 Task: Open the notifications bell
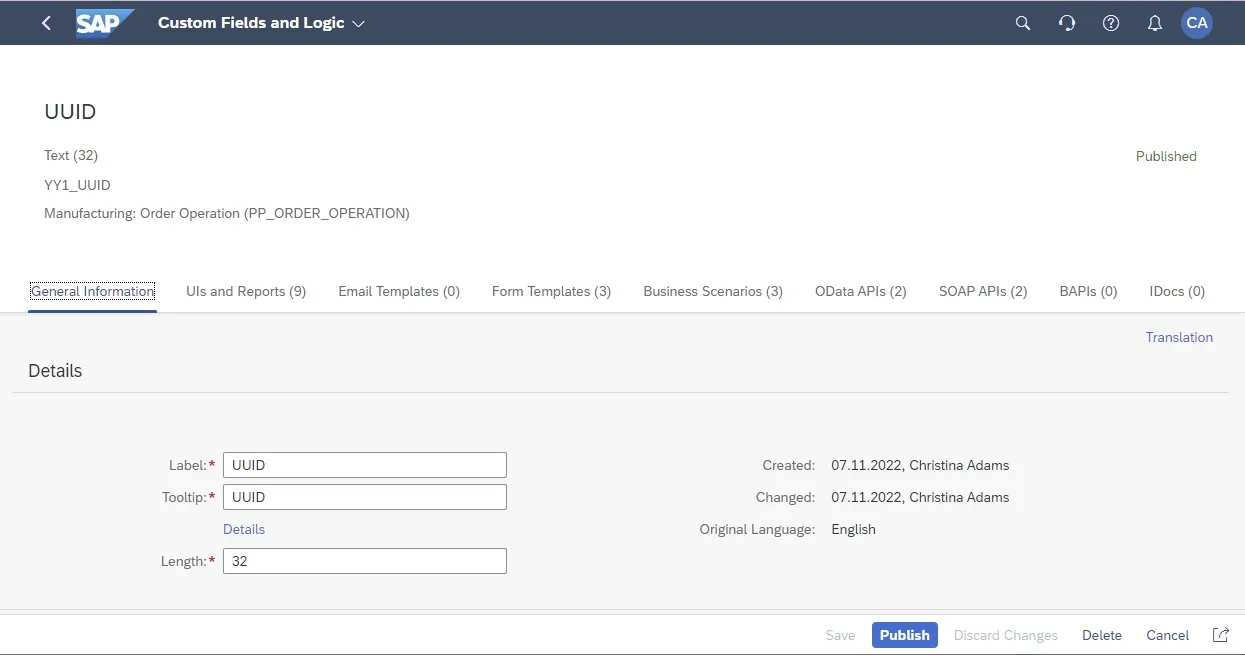click(1154, 23)
